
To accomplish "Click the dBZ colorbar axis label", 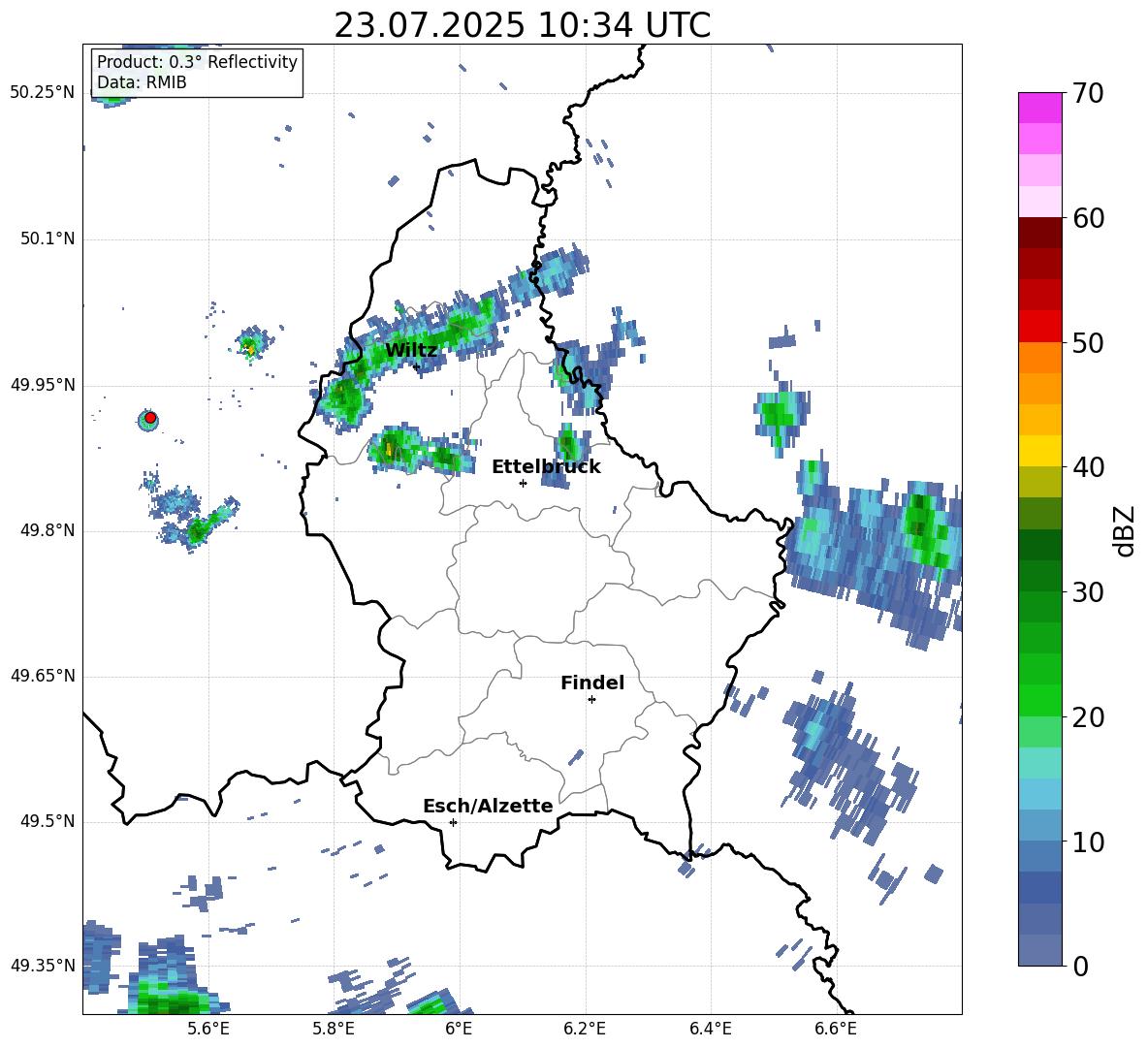I will click(1126, 530).
